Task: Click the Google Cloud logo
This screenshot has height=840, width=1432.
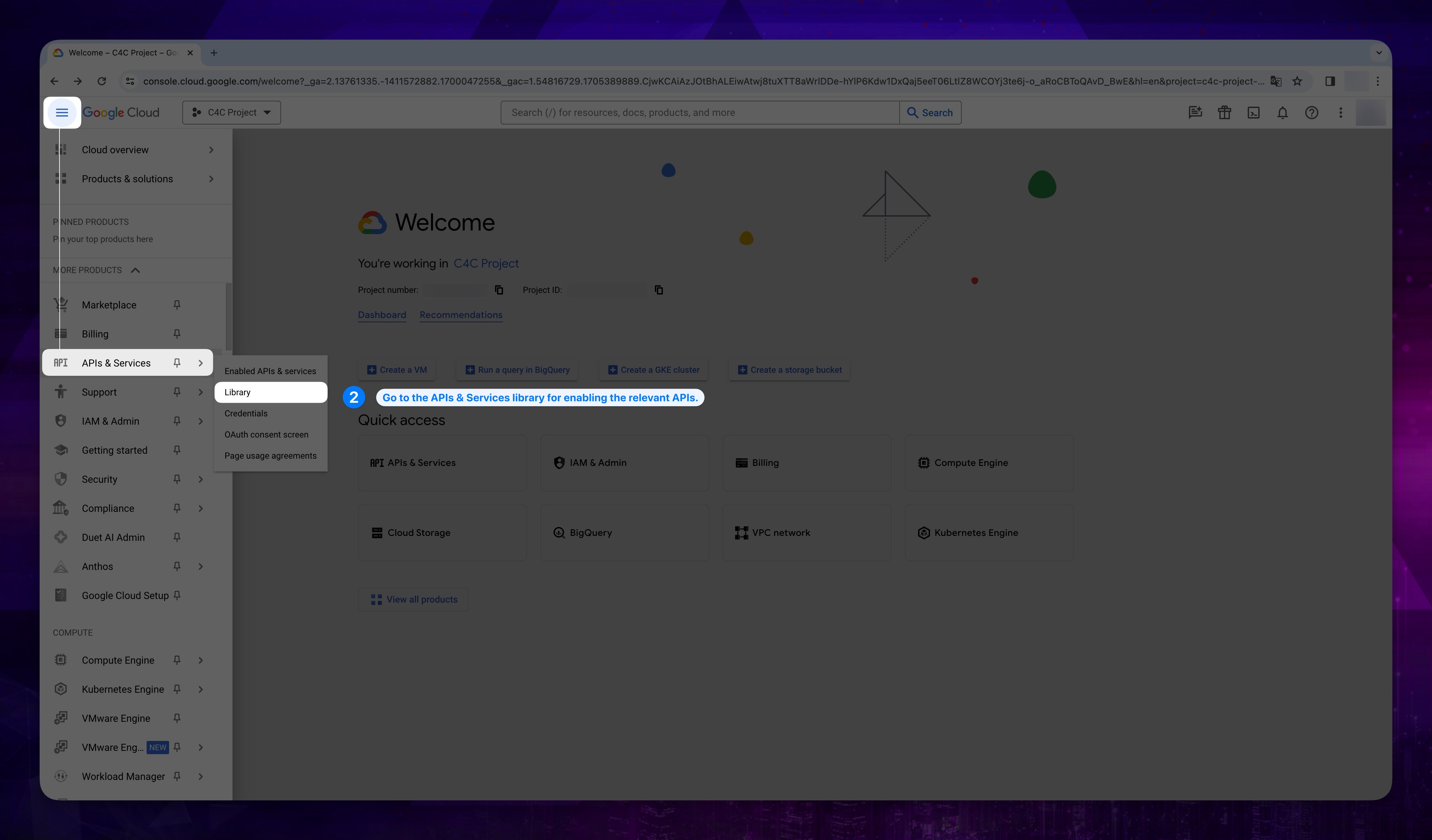Action: click(x=121, y=113)
